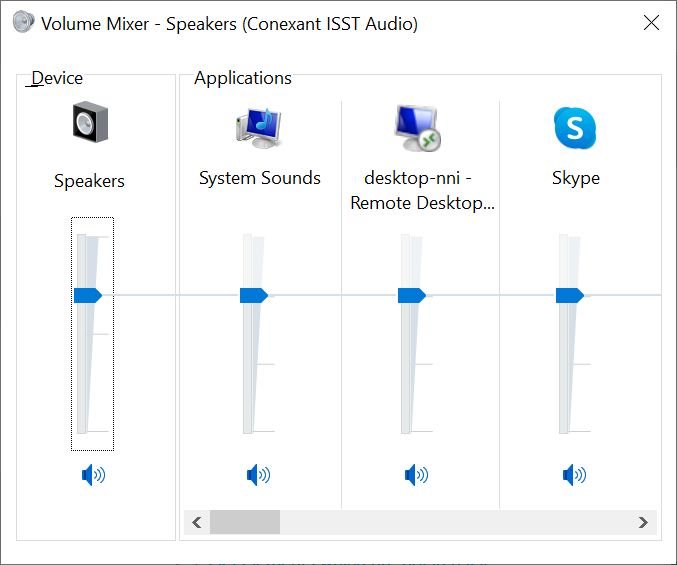The height and width of the screenshot is (565, 677).
Task: Mute System Sounds
Action: coord(258,475)
